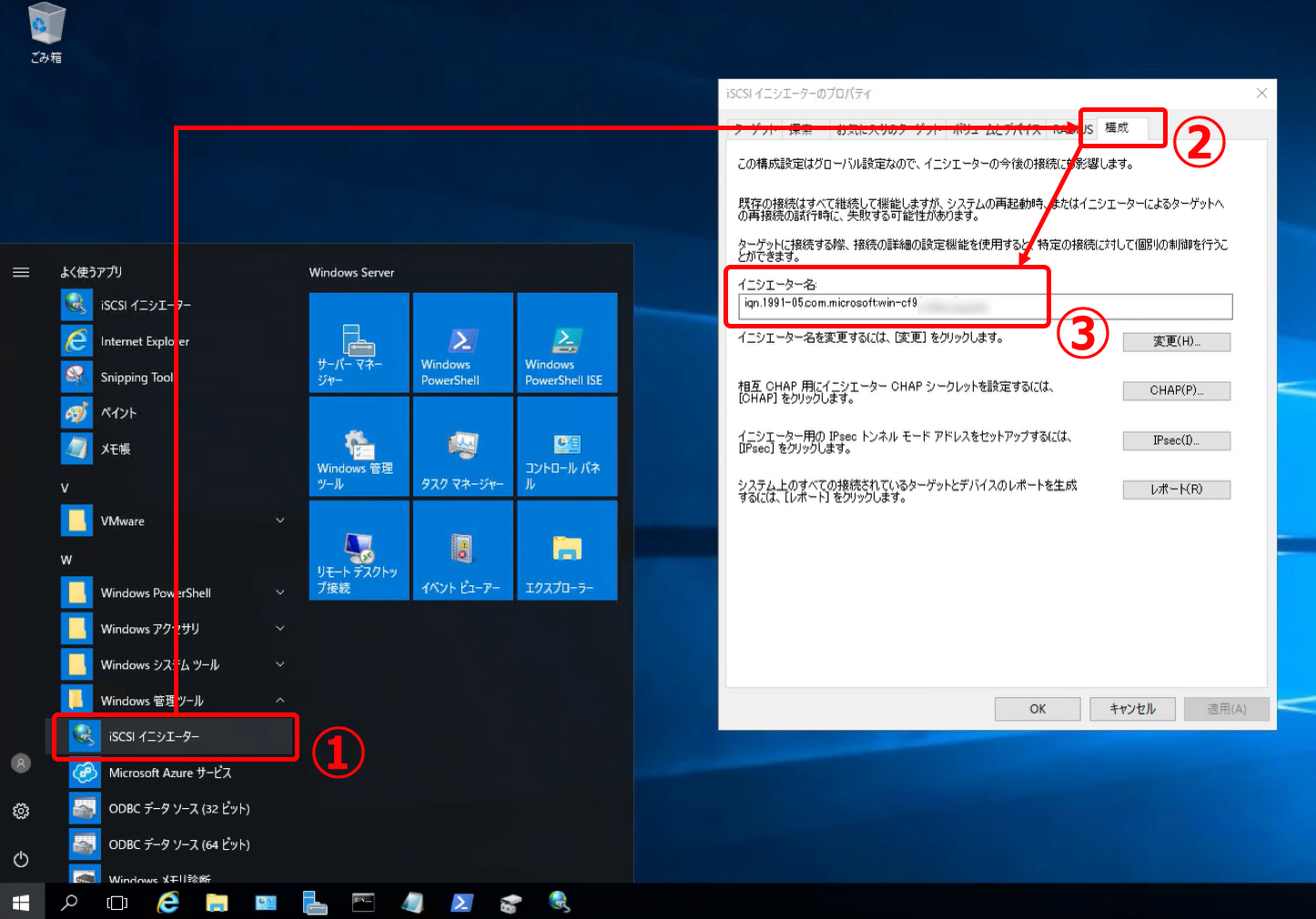Open メモ帳 from the Start menu list

point(173,449)
